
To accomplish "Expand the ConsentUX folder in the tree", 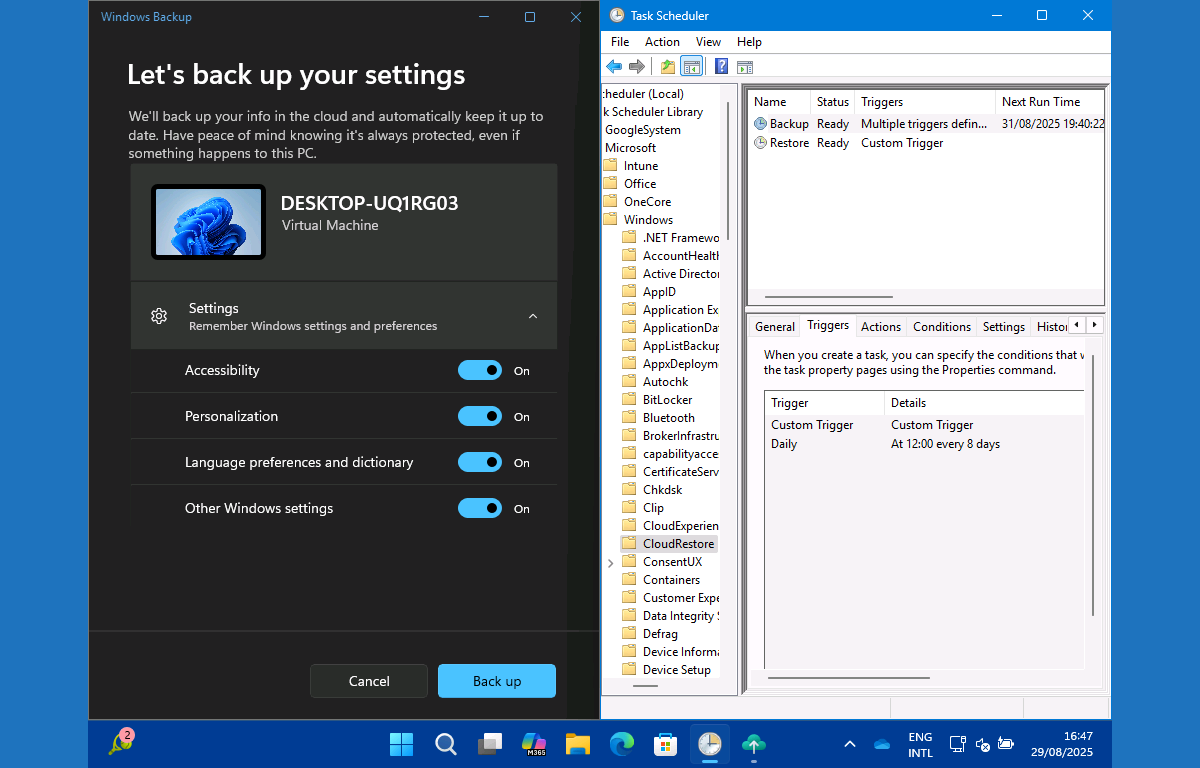I will point(611,563).
